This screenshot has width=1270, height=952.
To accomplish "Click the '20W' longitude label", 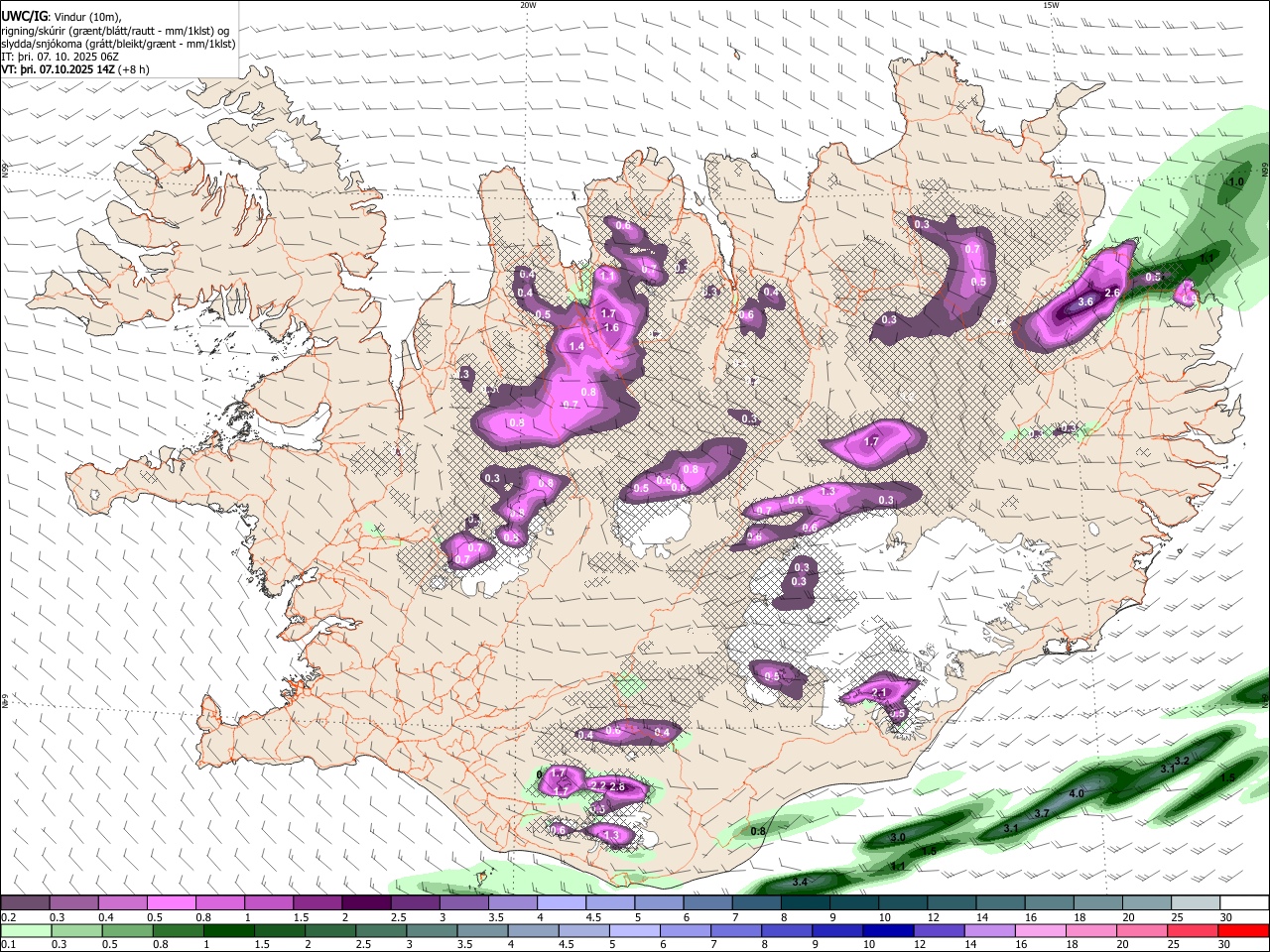I will point(528,5).
